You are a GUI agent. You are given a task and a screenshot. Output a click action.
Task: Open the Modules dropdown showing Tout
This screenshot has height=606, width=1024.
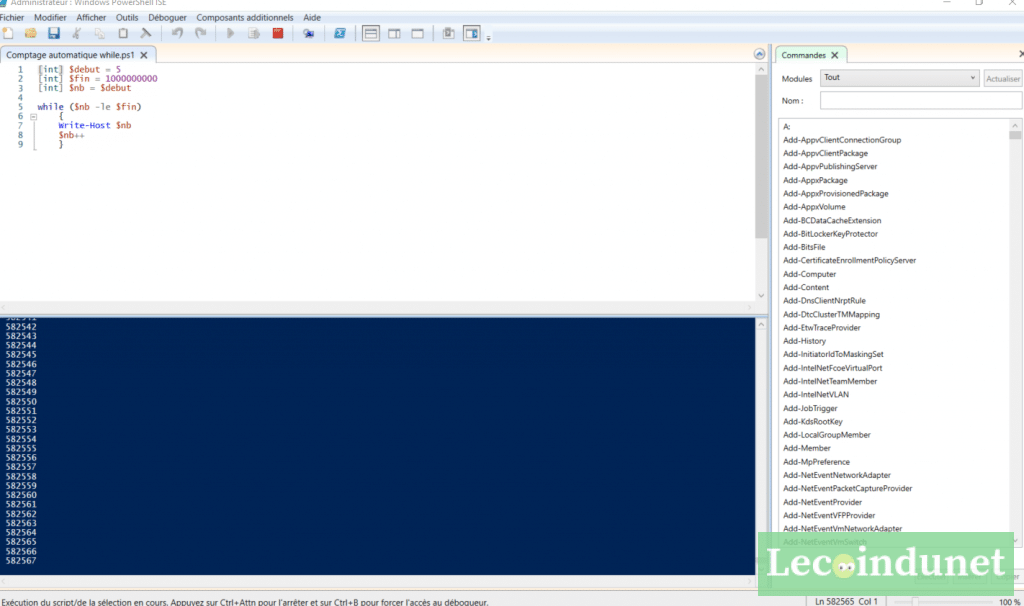pyautogui.click(x=897, y=77)
